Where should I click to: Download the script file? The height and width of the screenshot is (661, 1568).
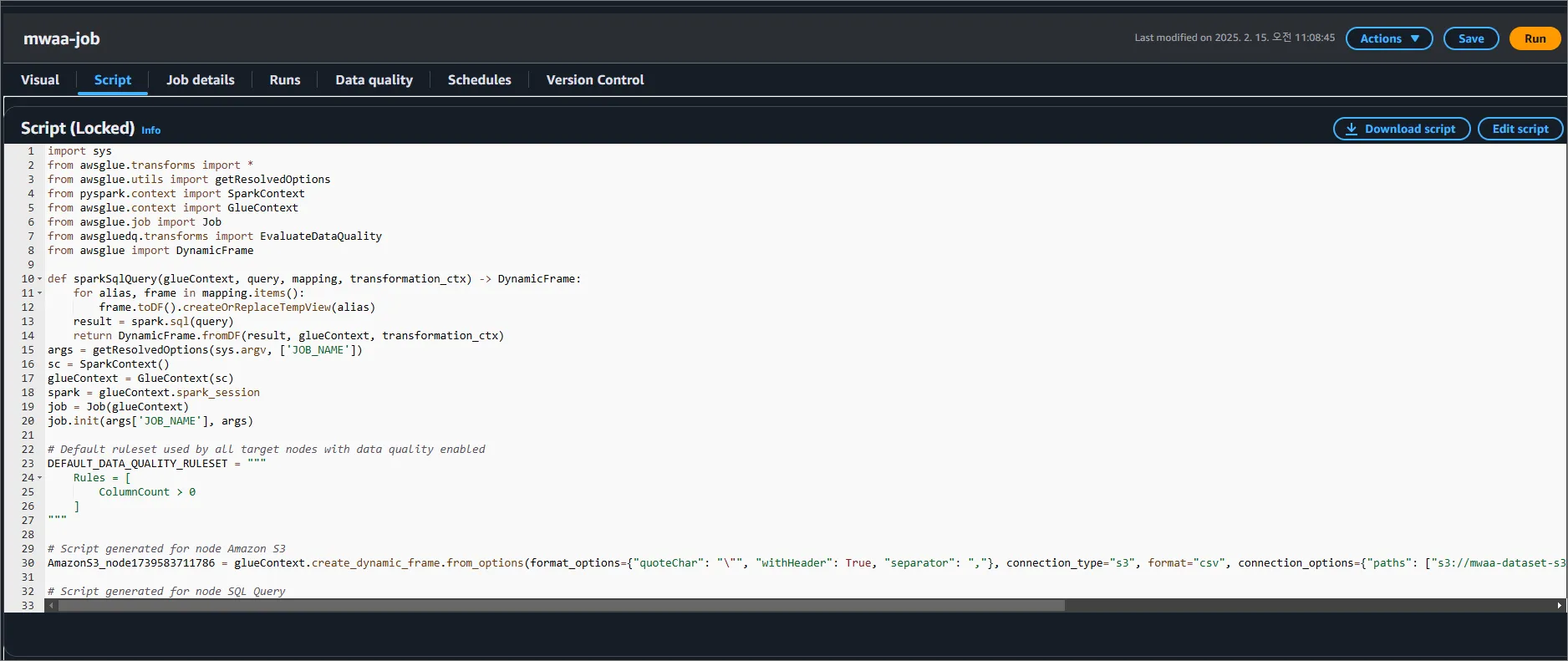1402,129
